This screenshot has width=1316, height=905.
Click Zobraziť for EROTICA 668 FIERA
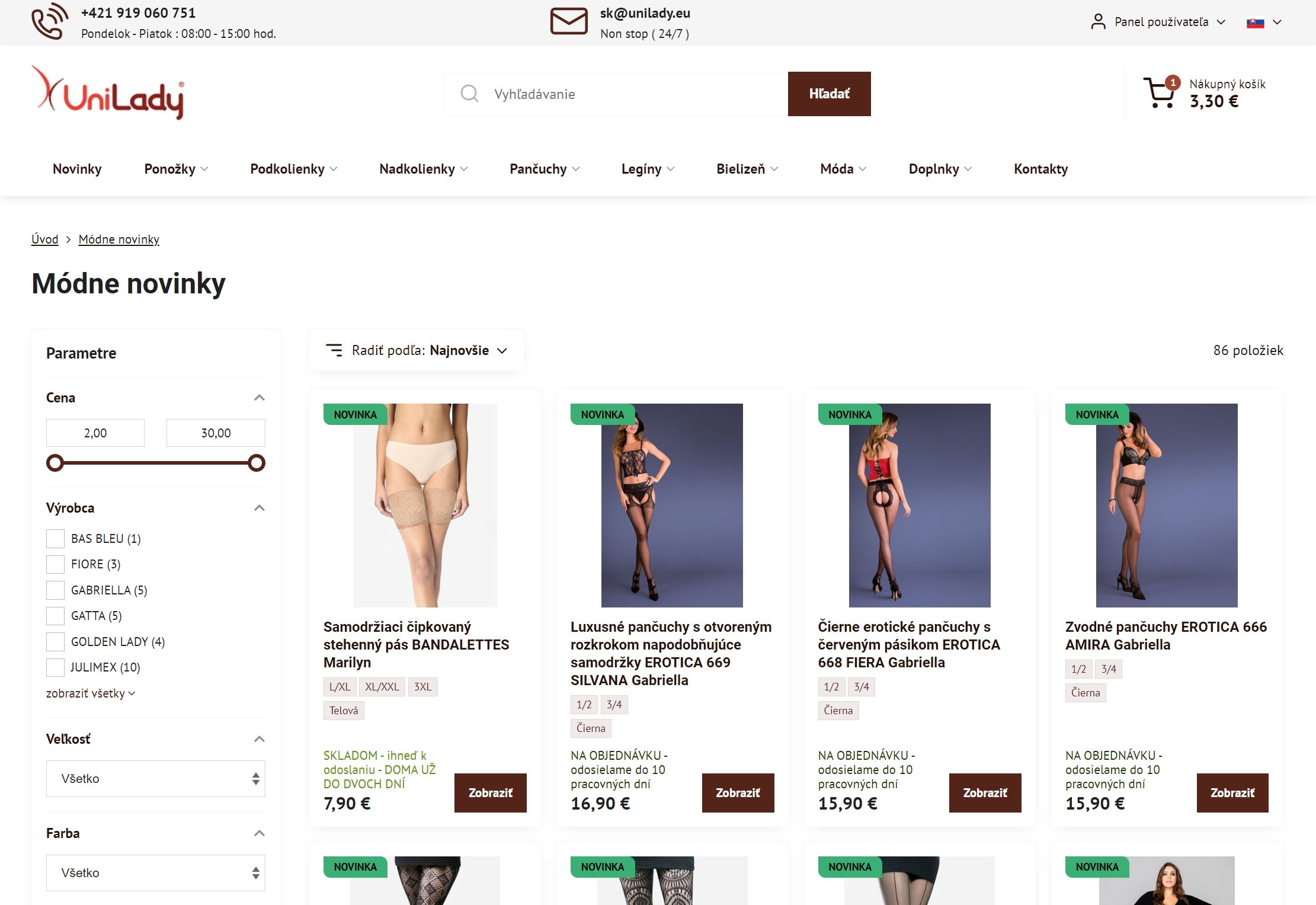coord(985,793)
